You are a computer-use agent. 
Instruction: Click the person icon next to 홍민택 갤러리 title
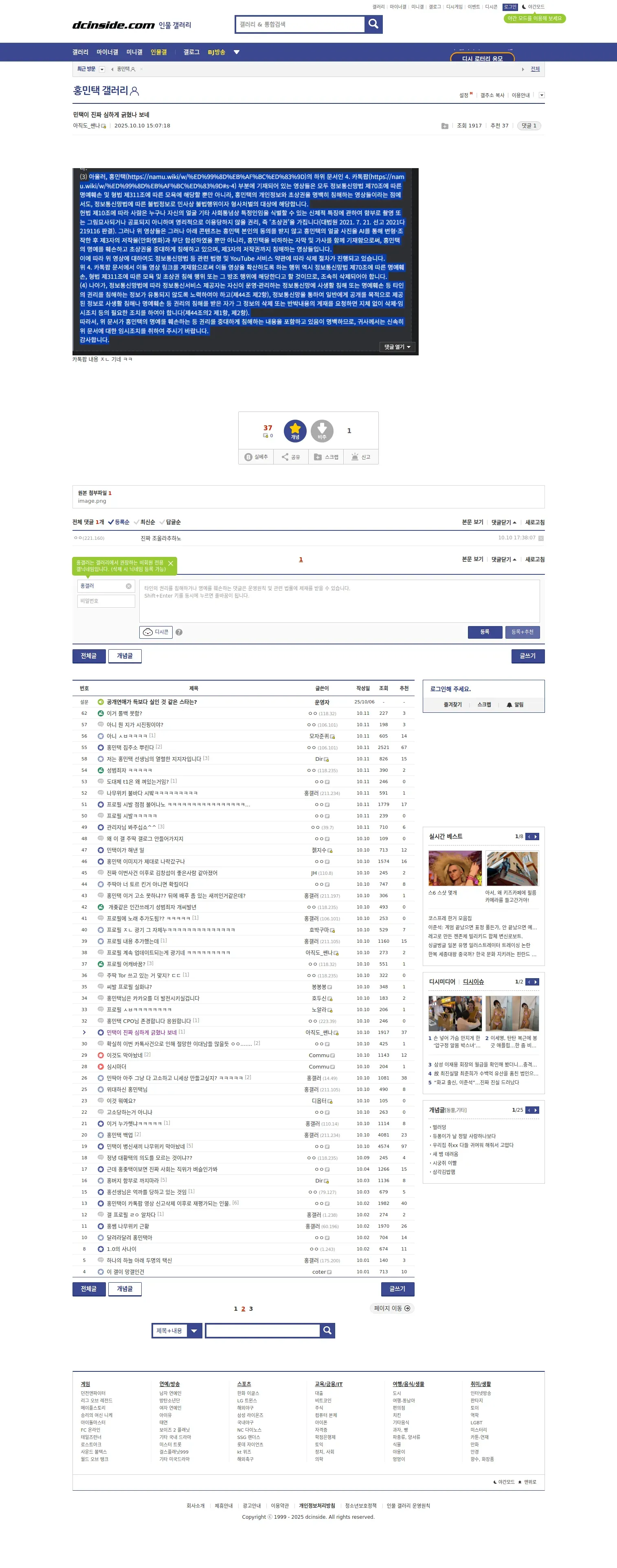[135, 91]
